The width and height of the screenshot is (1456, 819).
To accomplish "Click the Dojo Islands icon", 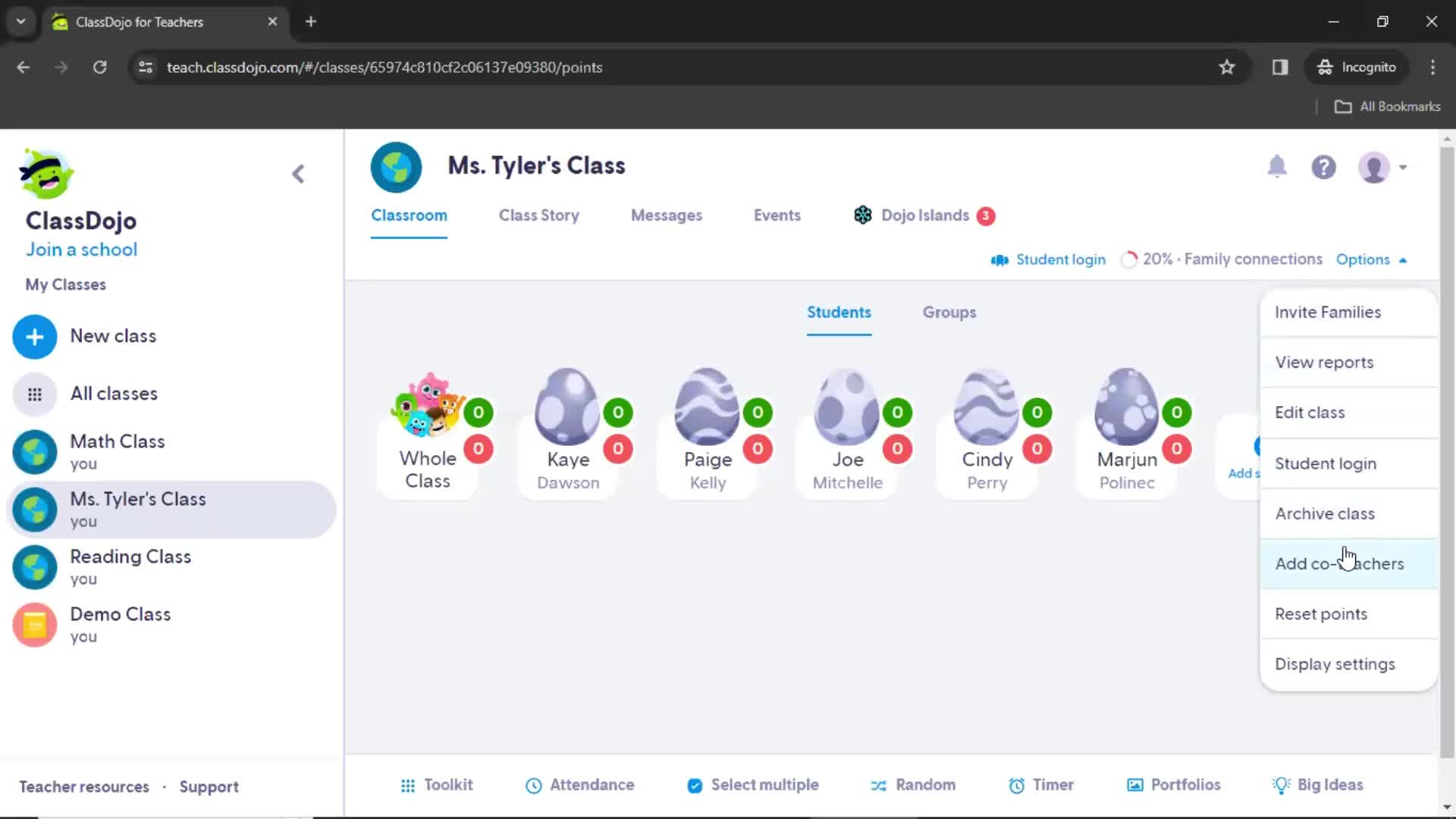I will tap(861, 215).
